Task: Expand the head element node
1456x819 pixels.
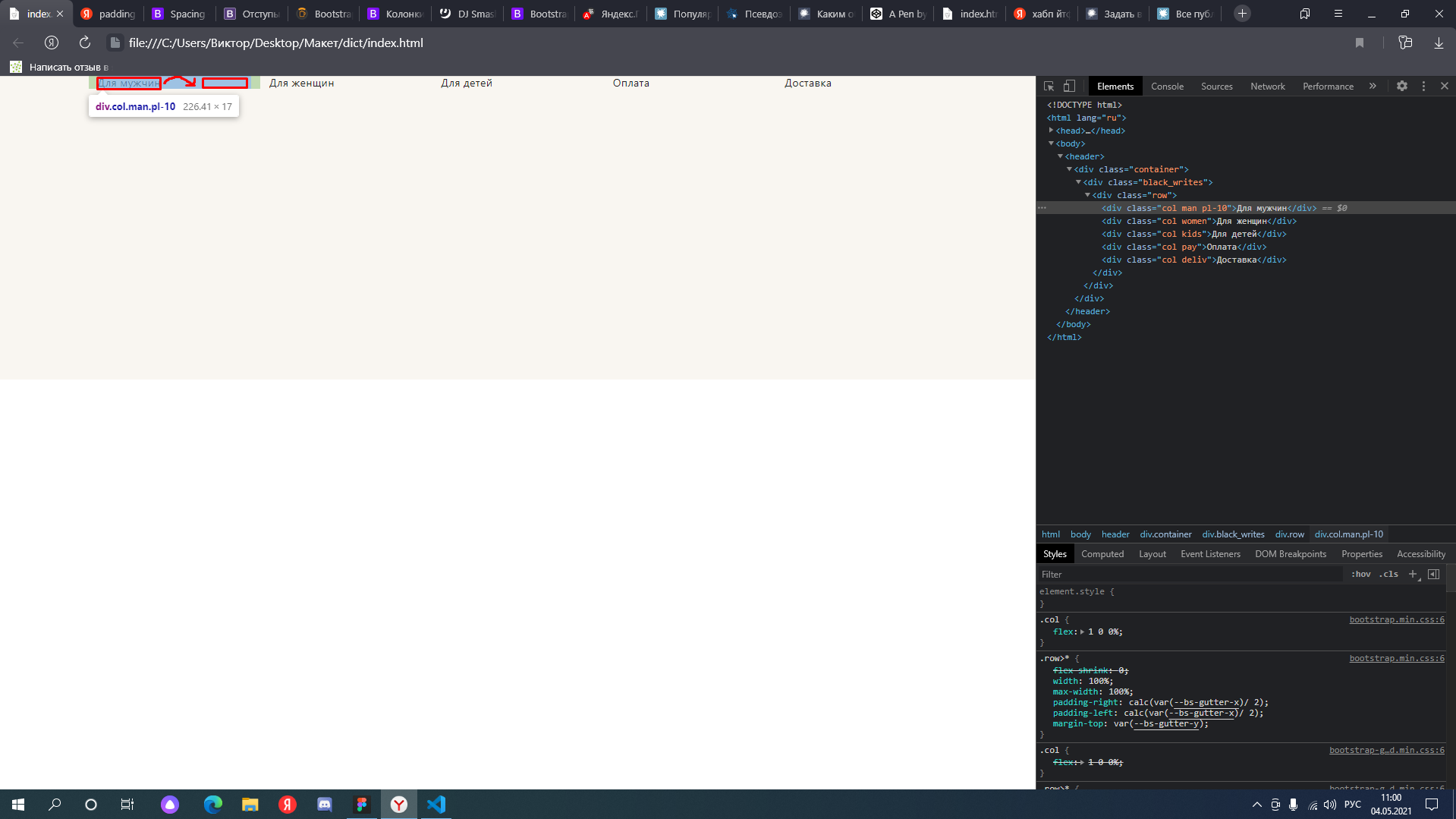Action: (1052, 131)
